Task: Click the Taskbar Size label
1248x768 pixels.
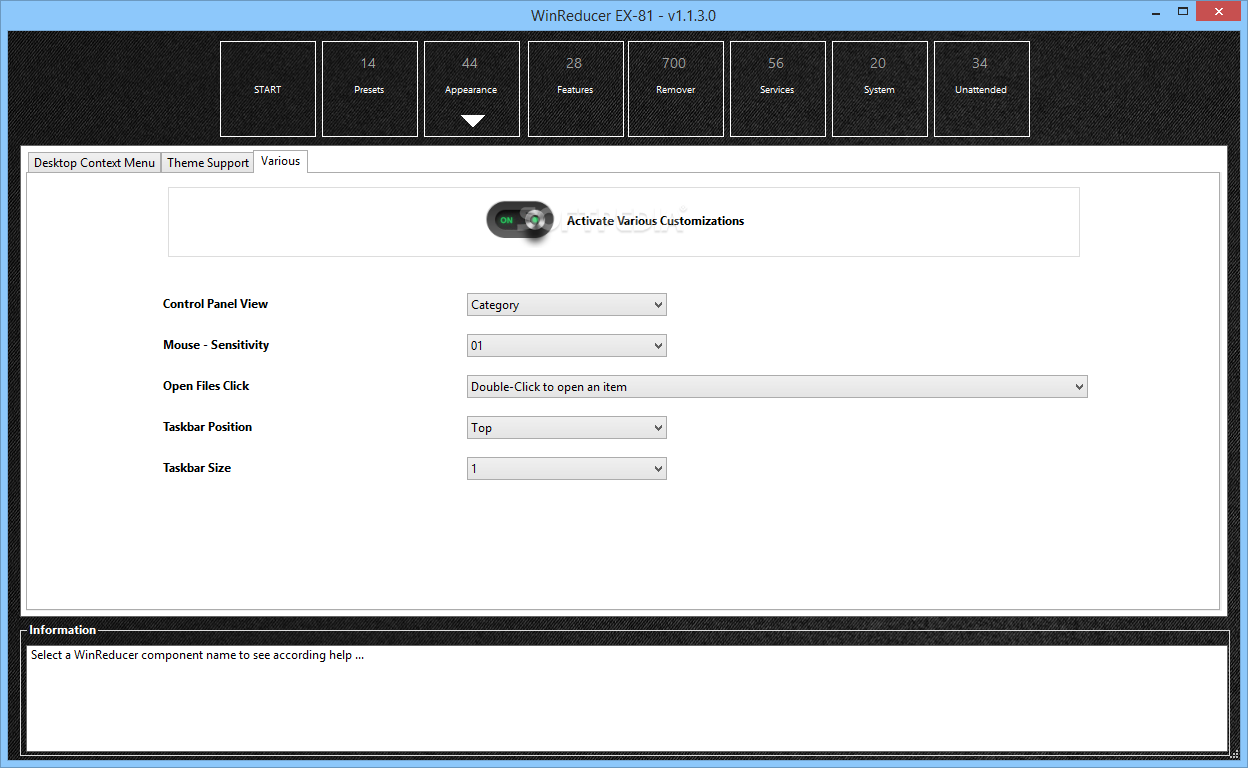Action: [197, 468]
